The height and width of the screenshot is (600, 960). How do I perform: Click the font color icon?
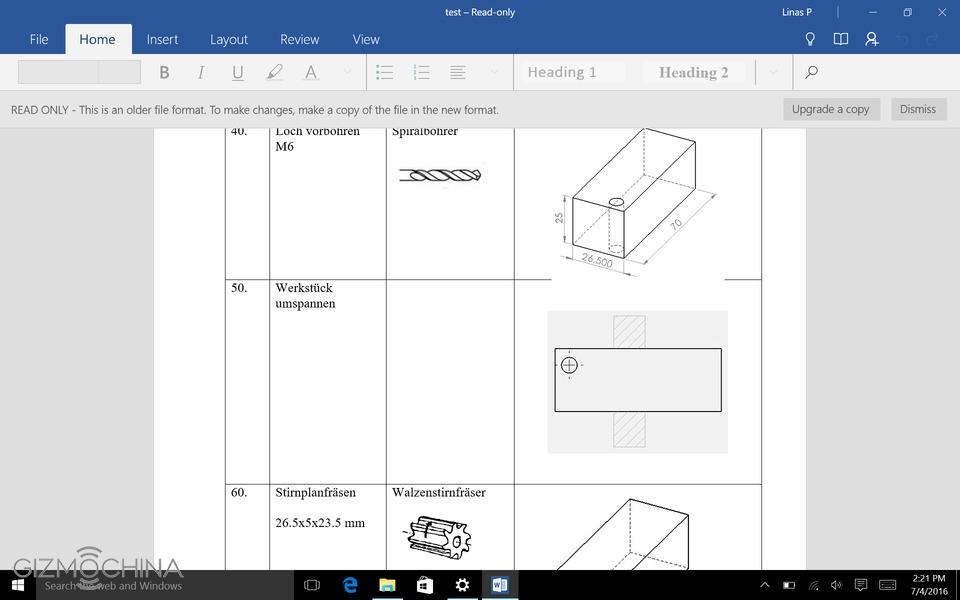(311, 72)
